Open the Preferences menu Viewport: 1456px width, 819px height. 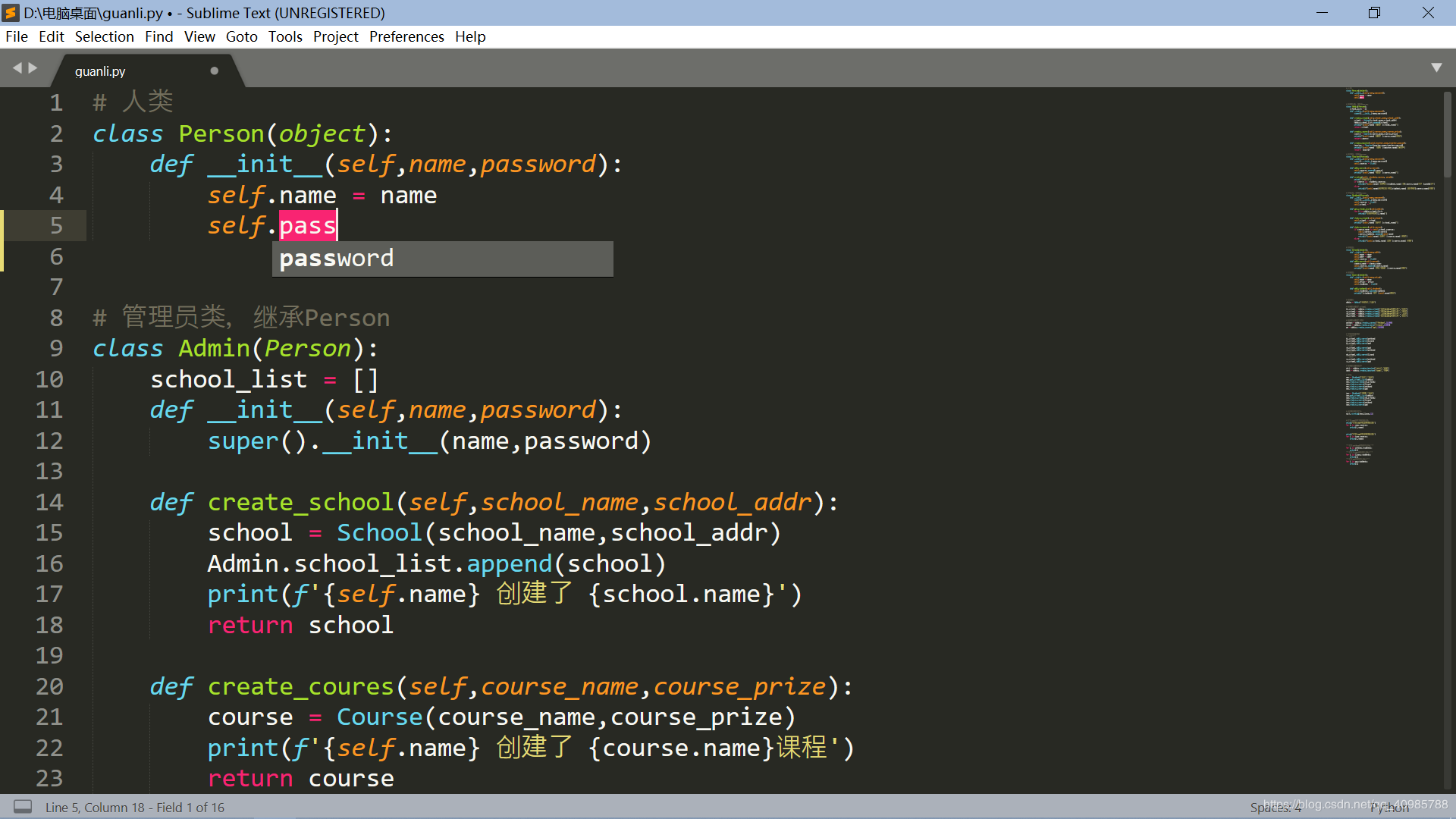406,36
